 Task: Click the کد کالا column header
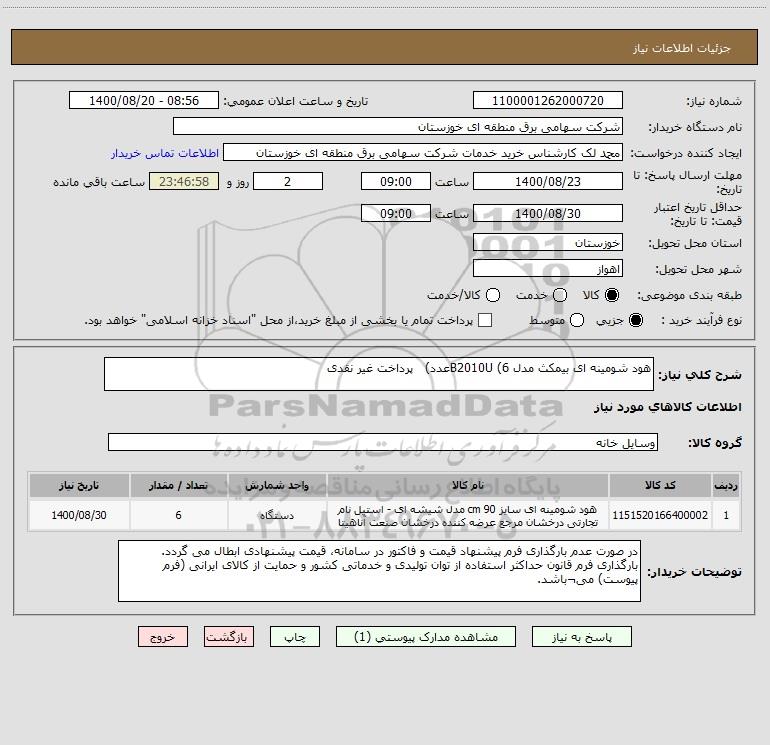pos(660,485)
